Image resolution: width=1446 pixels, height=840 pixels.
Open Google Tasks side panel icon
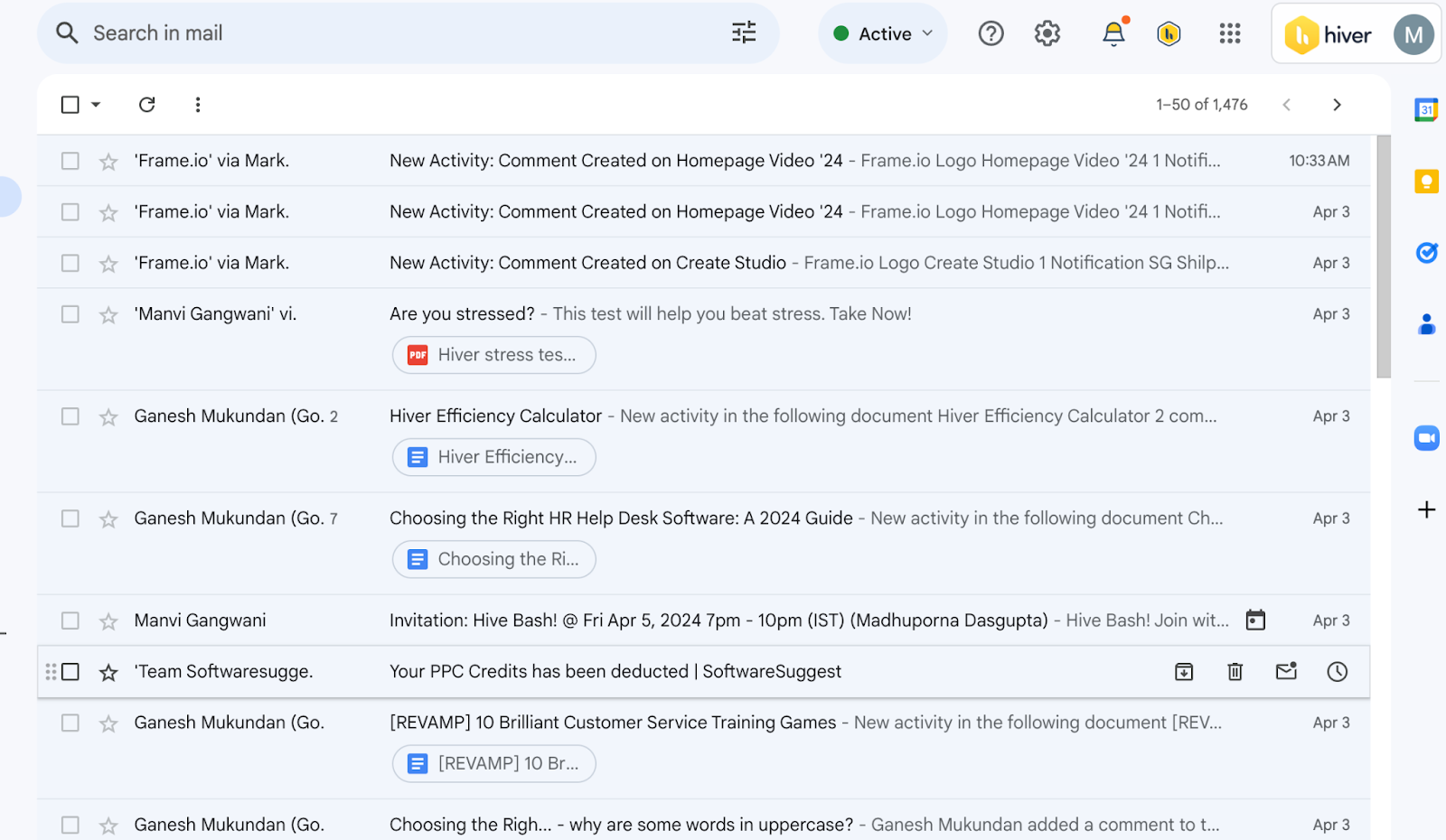point(1426,253)
